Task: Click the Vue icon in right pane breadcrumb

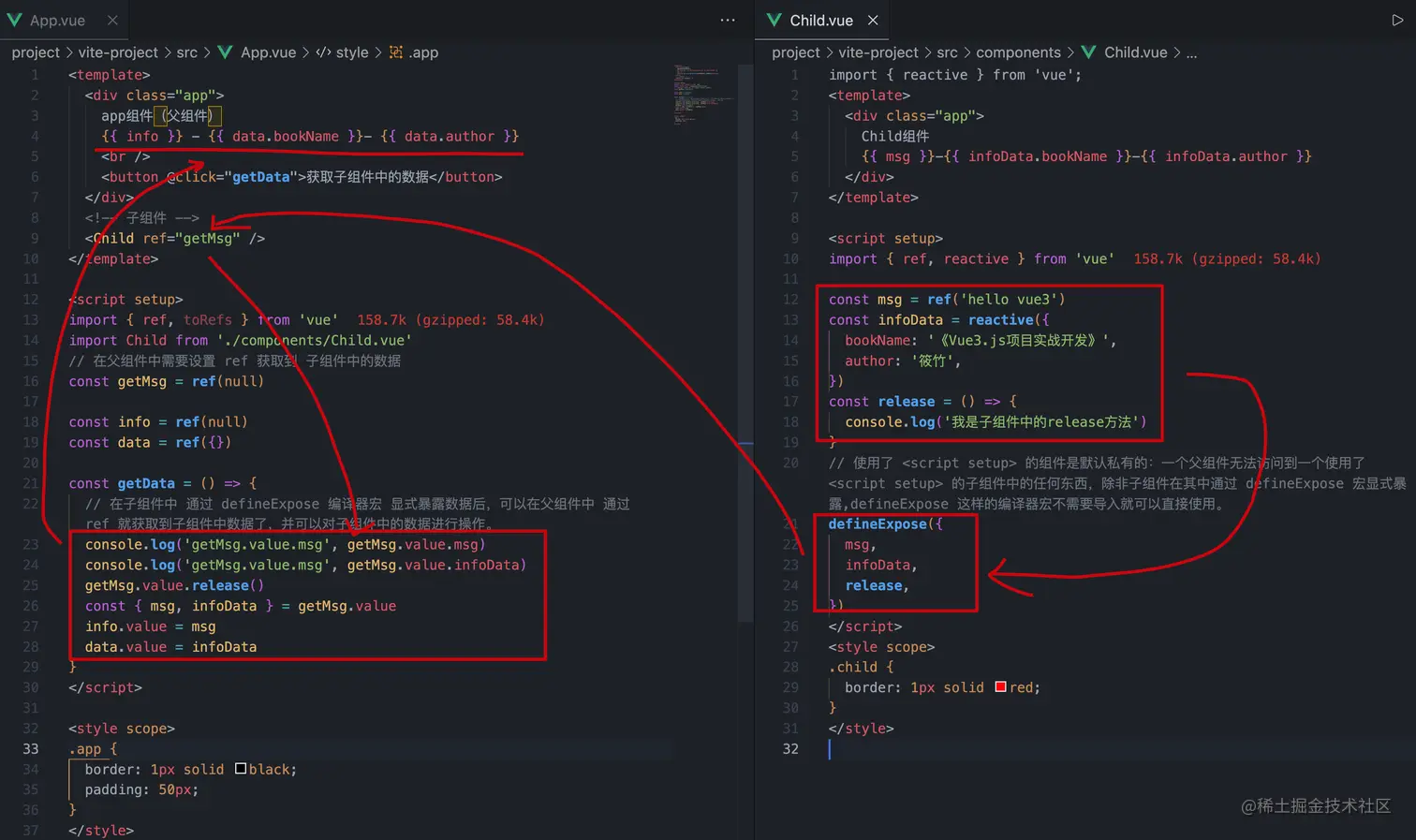Action: pos(1088,52)
